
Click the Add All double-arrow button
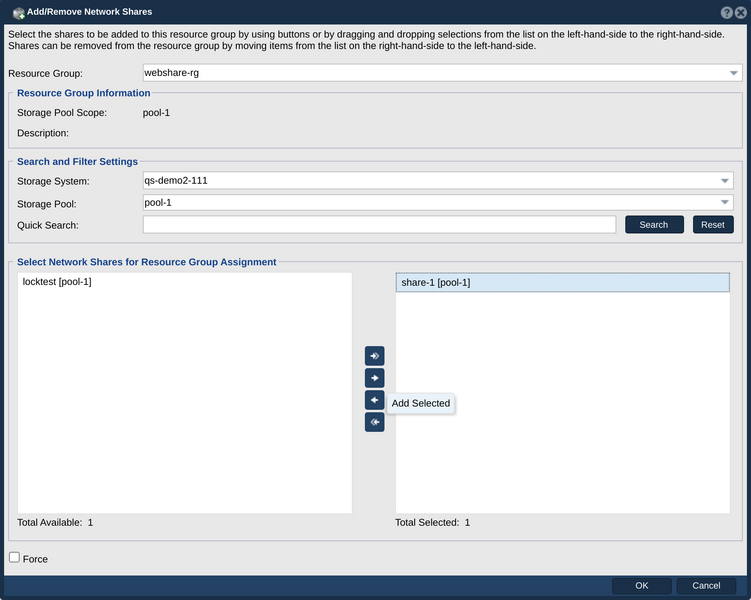pos(375,356)
